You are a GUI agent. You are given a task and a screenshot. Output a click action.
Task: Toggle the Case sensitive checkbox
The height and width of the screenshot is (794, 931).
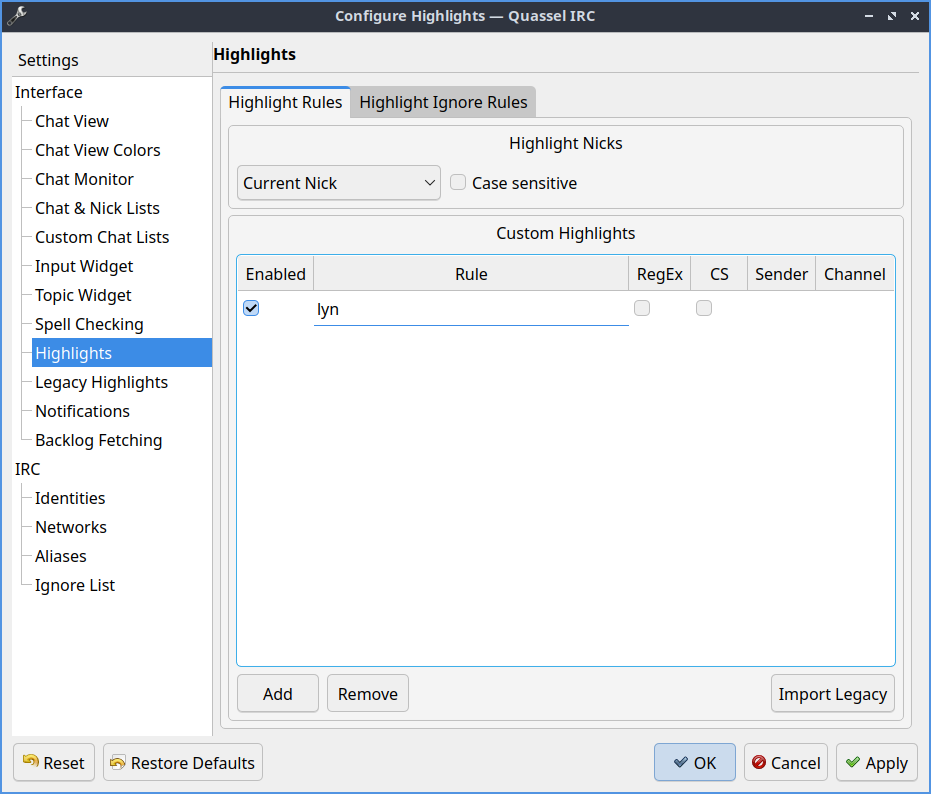click(x=458, y=183)
